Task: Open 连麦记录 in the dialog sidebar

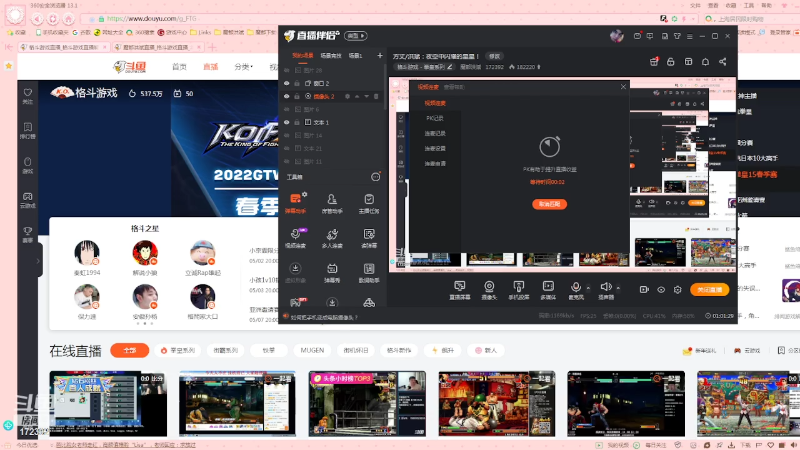Action: 435,133
